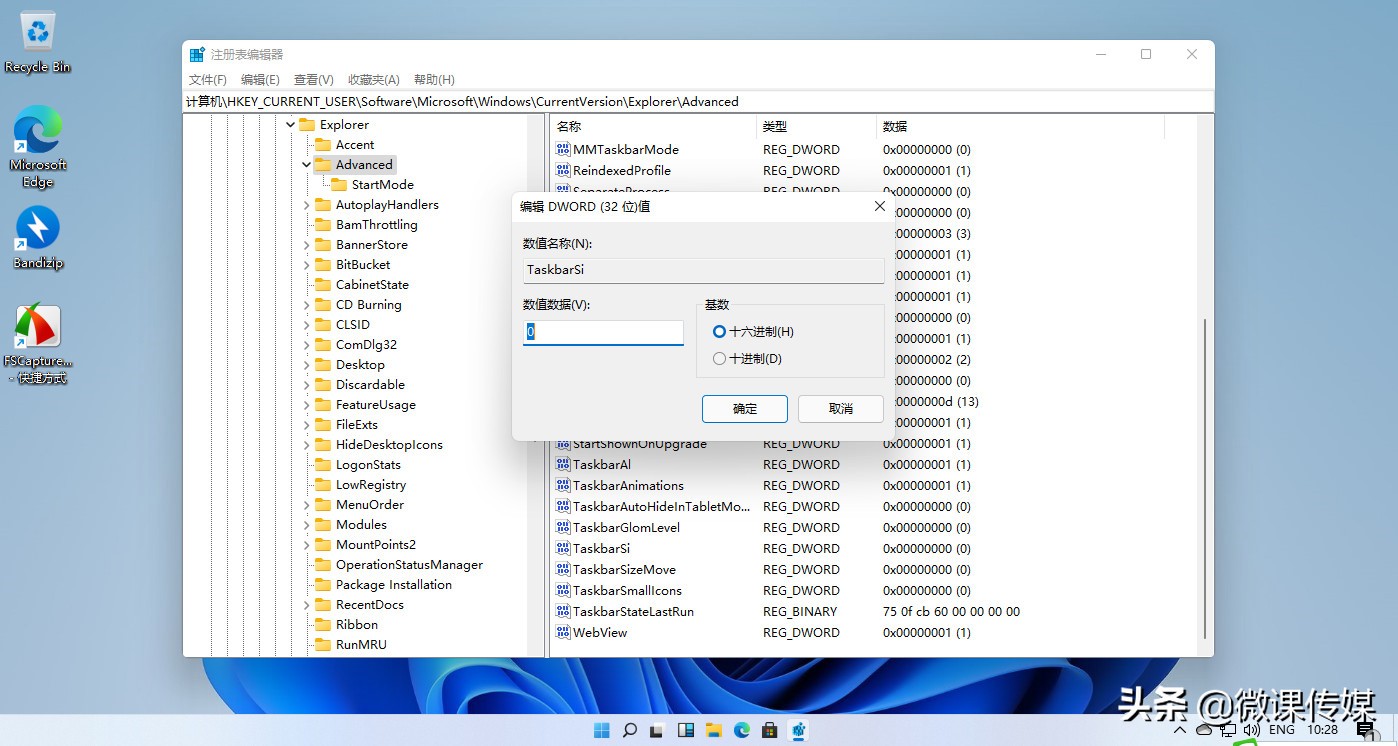Click the Start button on the taskbar
Viewport: 1398px width, 746px height.
click(601, 730)
